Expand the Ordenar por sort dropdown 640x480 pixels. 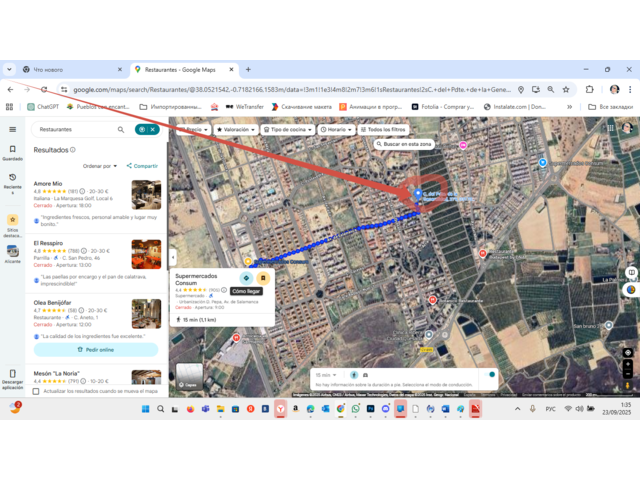100,166
